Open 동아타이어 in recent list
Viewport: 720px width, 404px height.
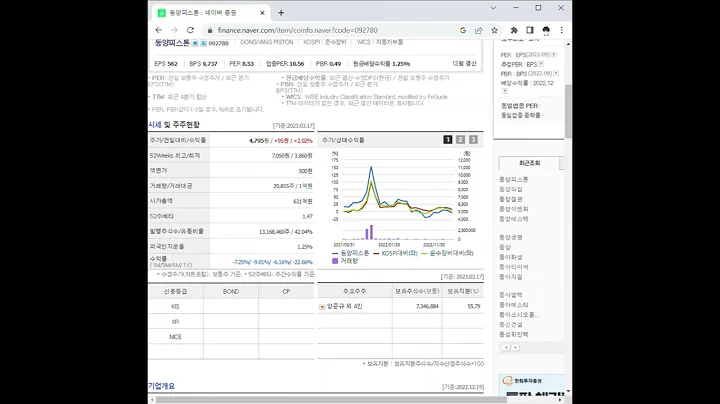(x=514, y=267)
